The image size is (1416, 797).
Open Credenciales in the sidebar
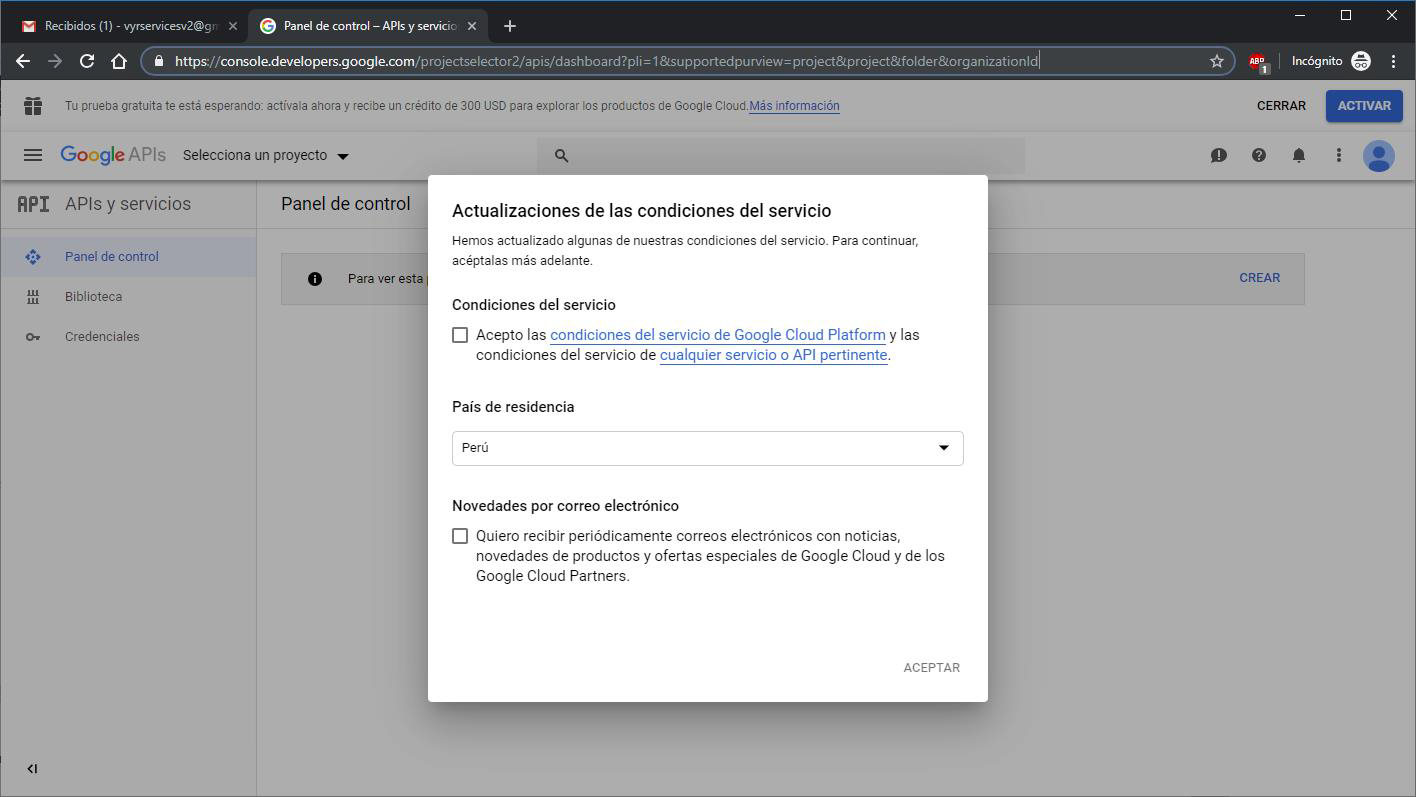pyautogui.click(x=102, y=336)
